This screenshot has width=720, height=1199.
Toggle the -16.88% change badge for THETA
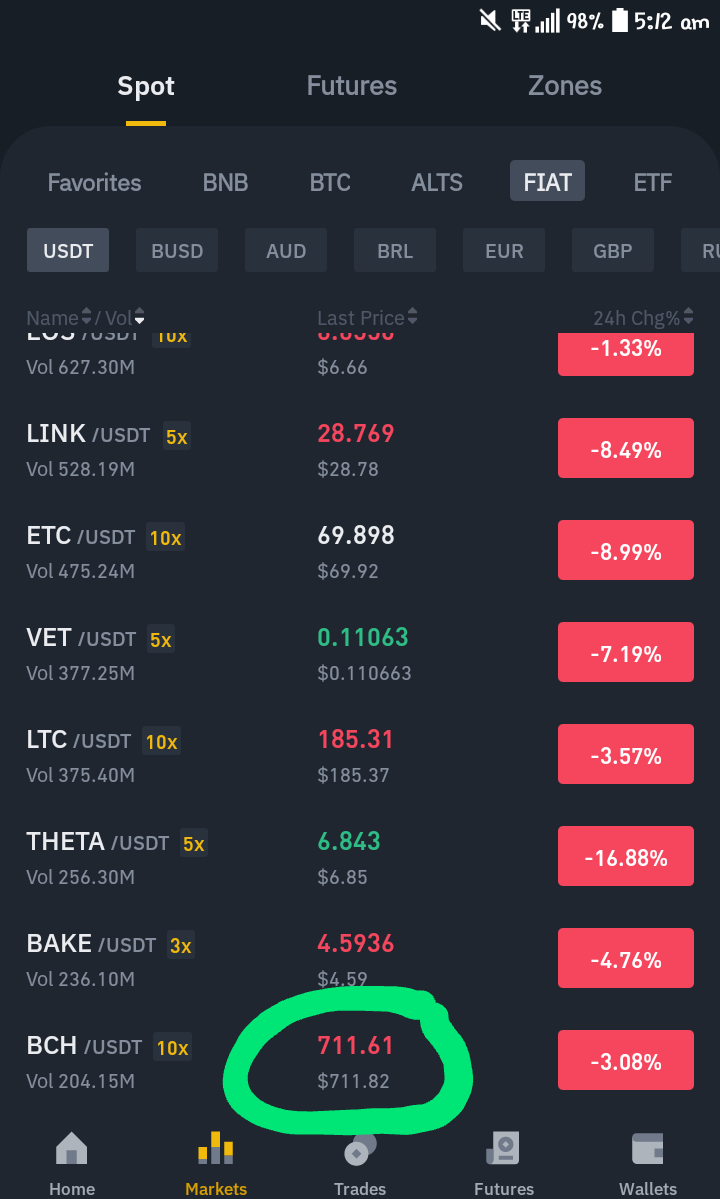point(626,856)
